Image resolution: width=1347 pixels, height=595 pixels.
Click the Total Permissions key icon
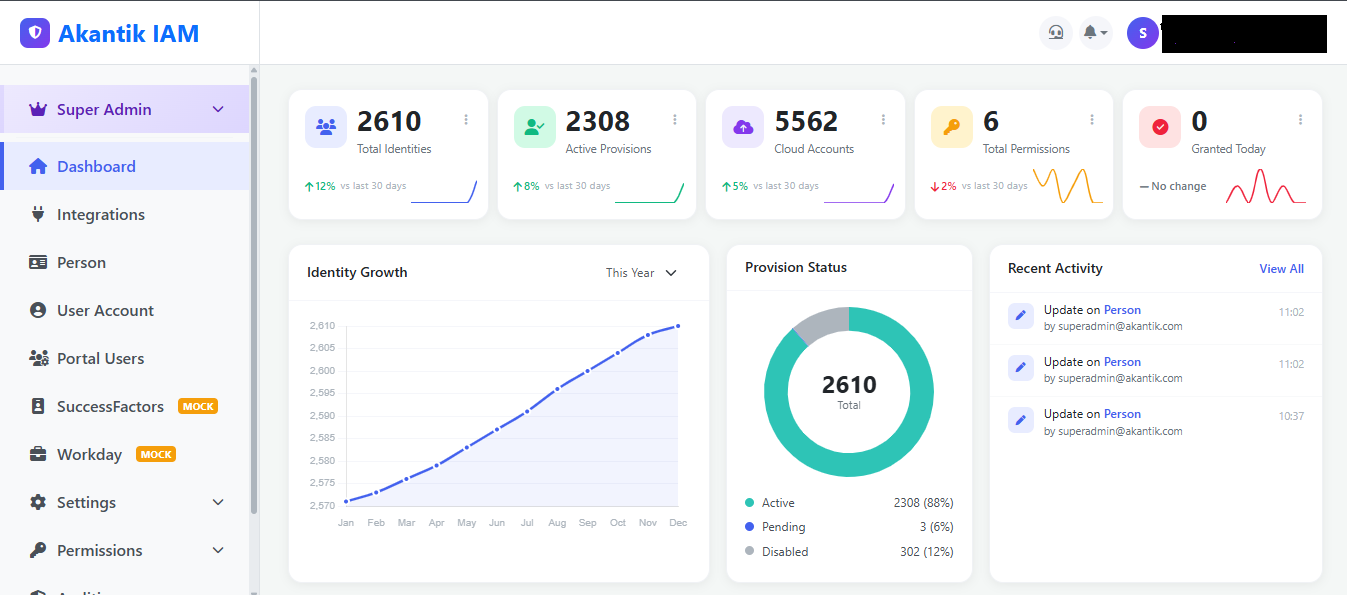tap(952, 127)
